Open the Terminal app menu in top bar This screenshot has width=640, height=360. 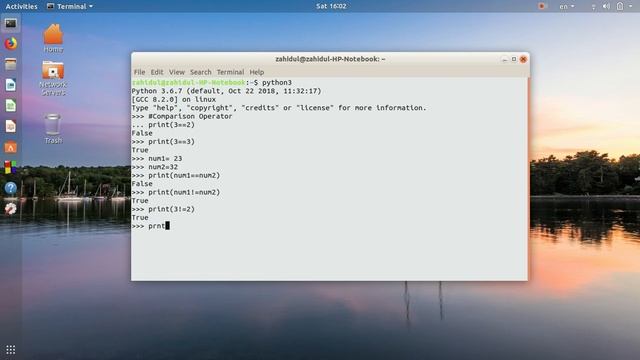coord(70,6)
